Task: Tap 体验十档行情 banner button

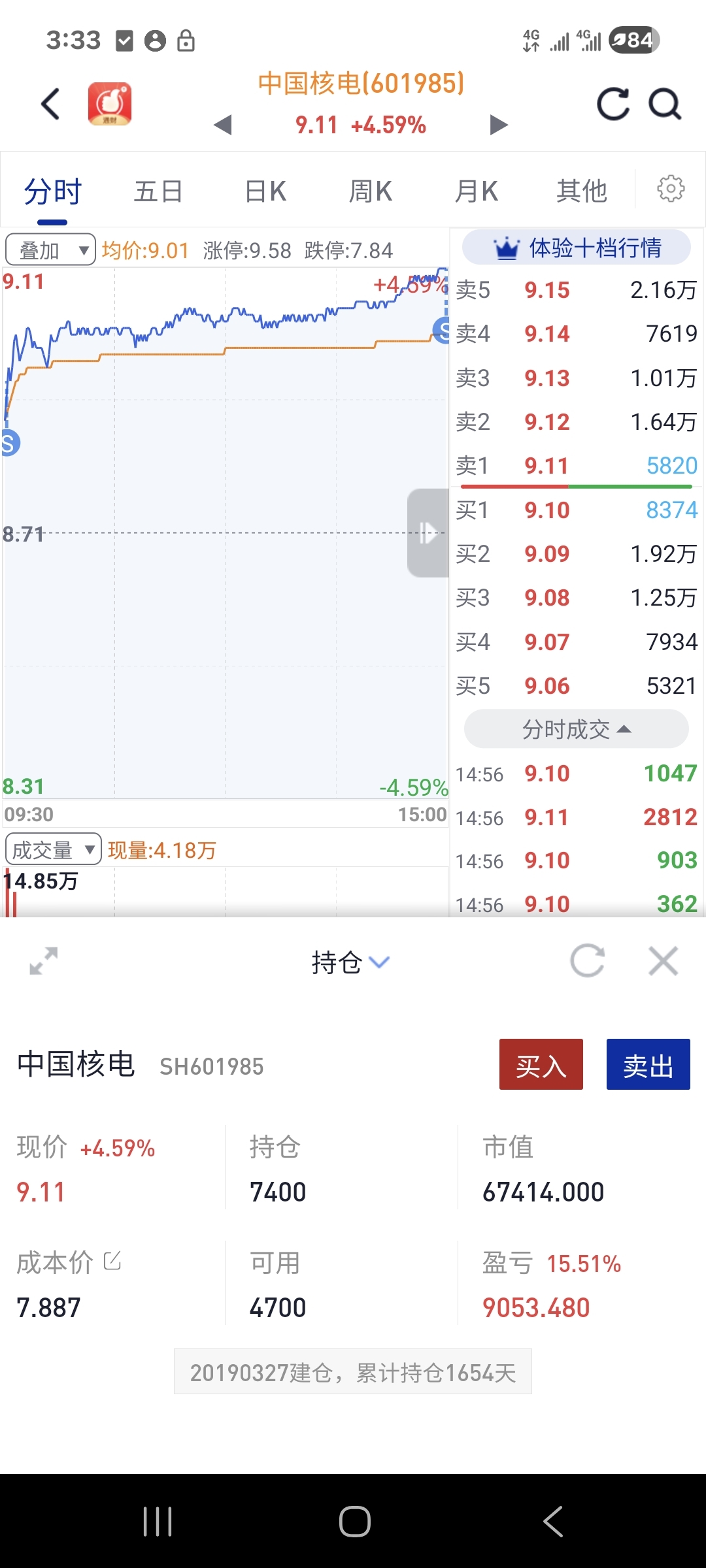Action: point(576,248)
